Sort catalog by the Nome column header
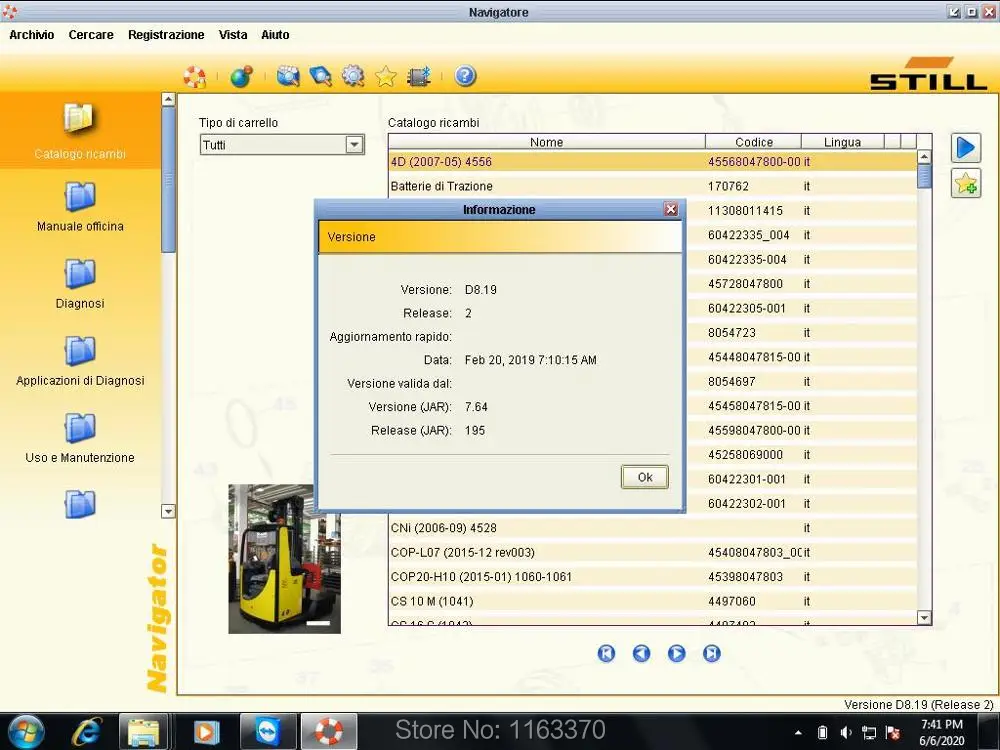The width and height of the screenshot is (1000, 750). pos(547,142)
